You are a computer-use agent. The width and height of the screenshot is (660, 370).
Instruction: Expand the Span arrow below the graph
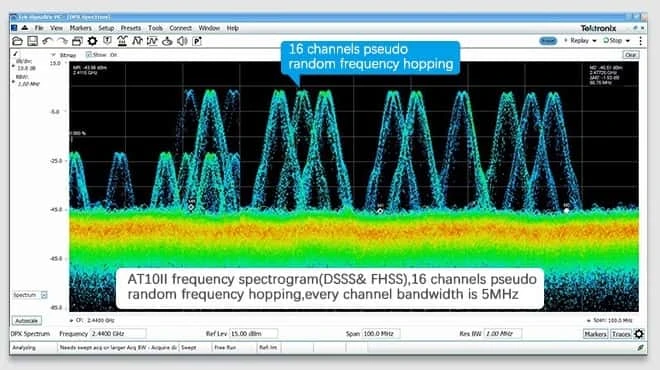coord(588,320)
